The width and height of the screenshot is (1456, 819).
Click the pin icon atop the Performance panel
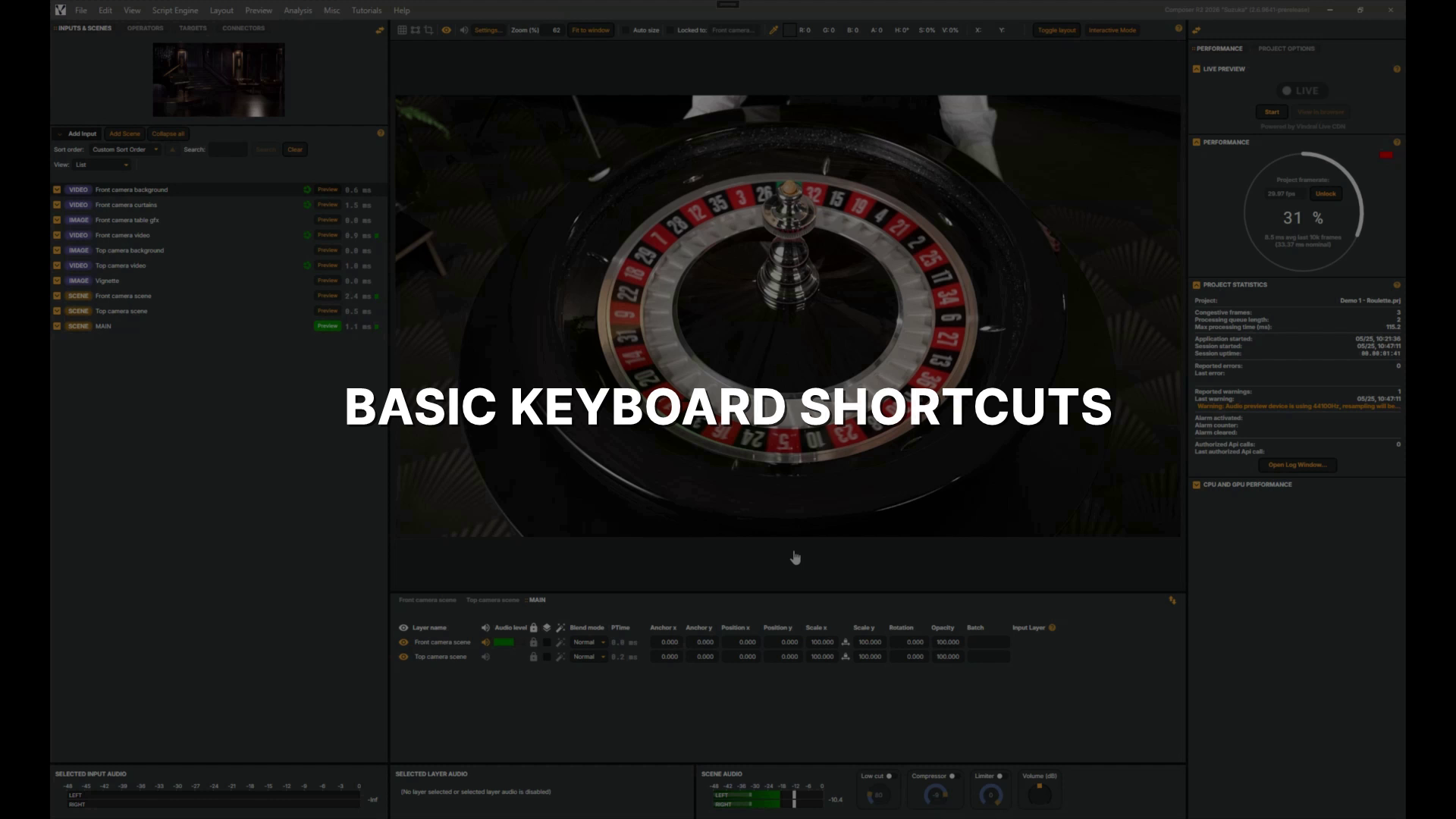coord(1196,30)
